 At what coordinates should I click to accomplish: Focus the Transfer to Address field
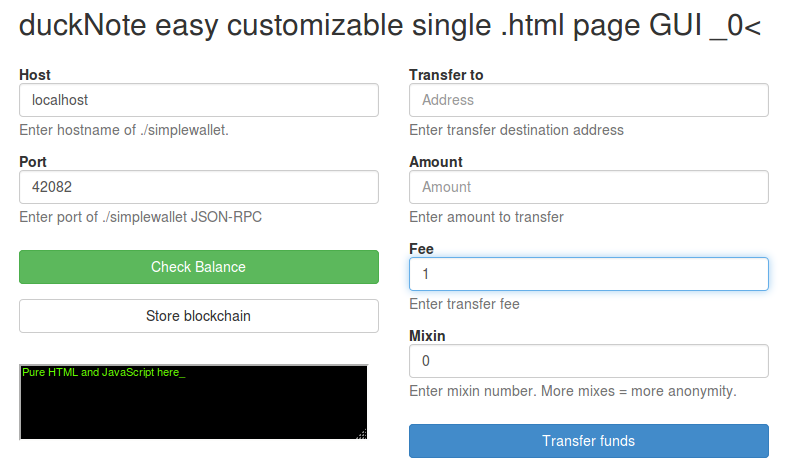pos(589,100)
